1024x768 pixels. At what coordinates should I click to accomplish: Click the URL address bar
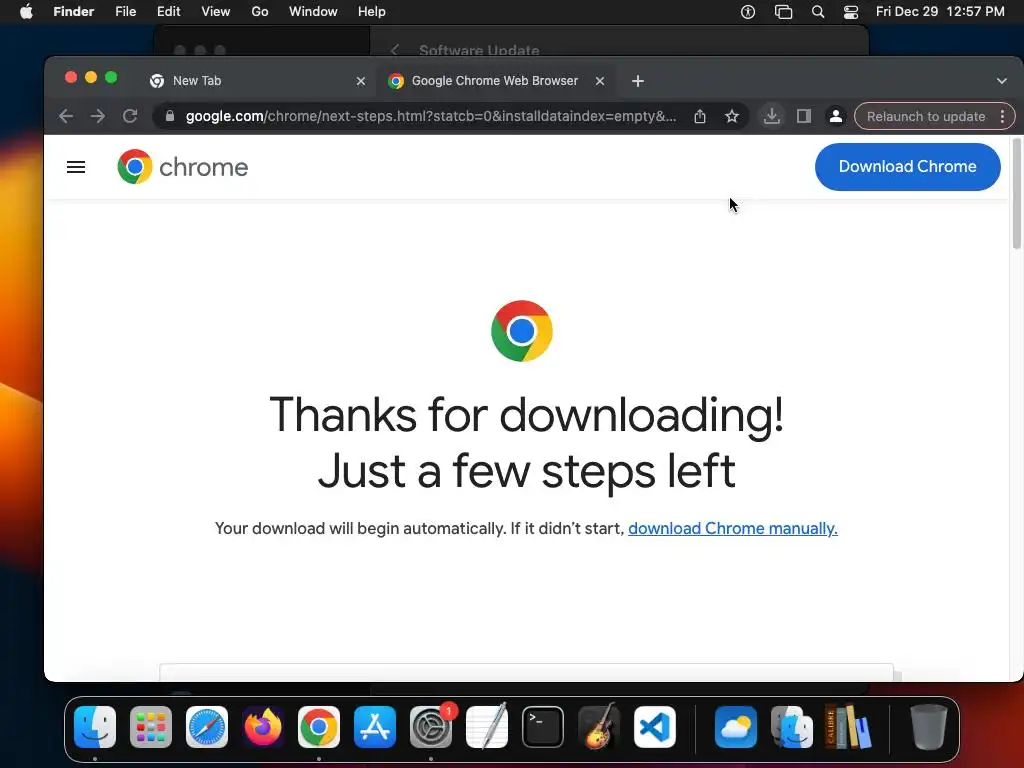coord(431,116)
